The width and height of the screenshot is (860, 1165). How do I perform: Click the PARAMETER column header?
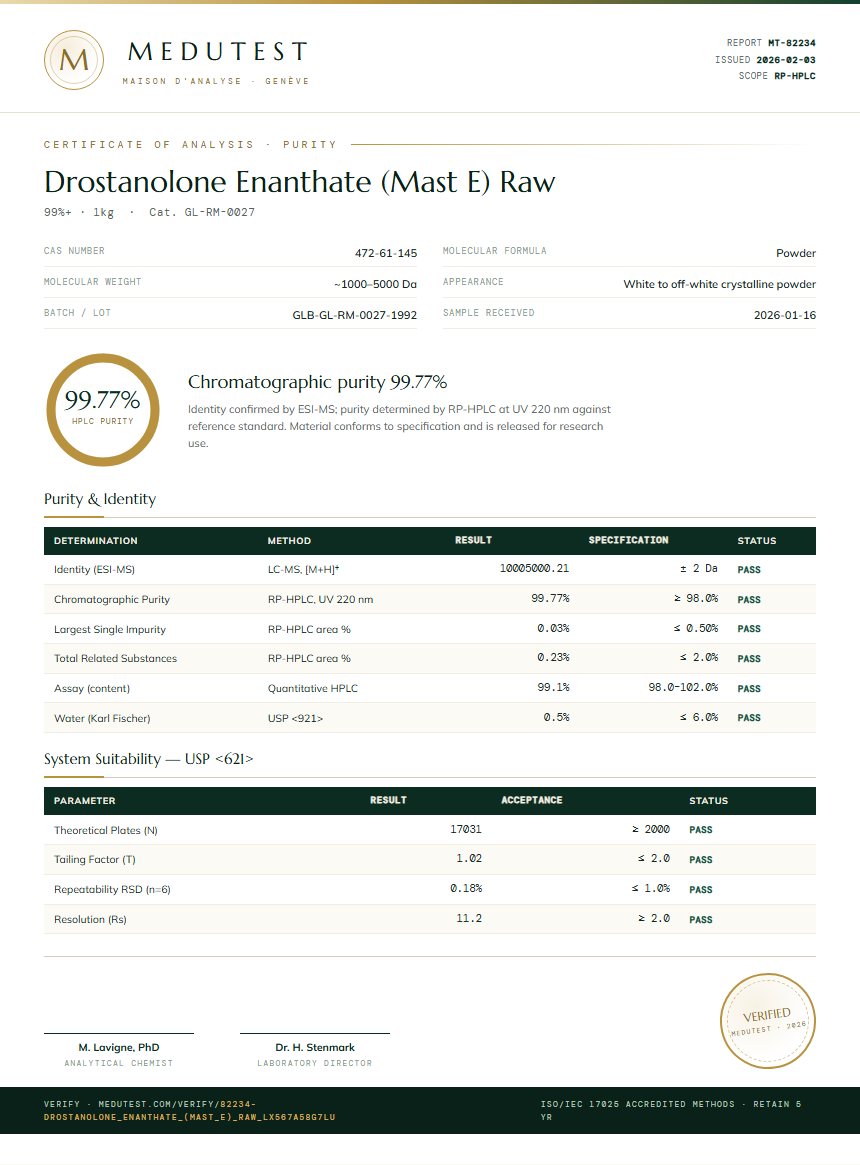(85, 801)
